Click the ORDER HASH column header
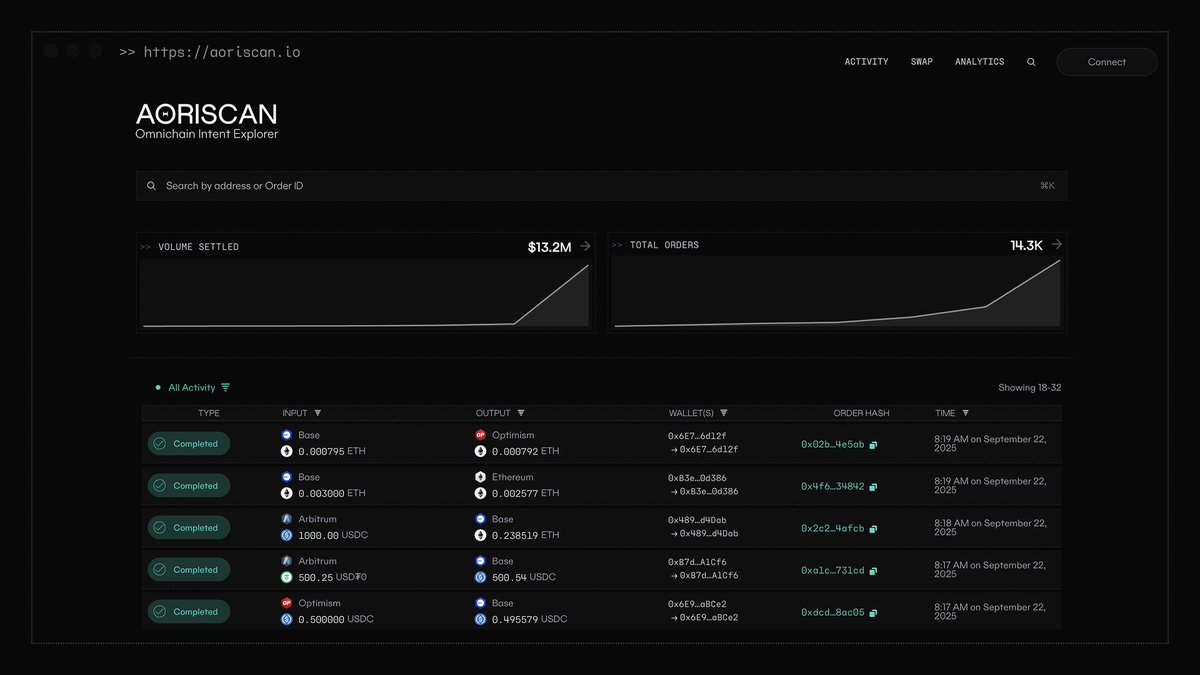 pyautogui.click(x=861, y=413)
